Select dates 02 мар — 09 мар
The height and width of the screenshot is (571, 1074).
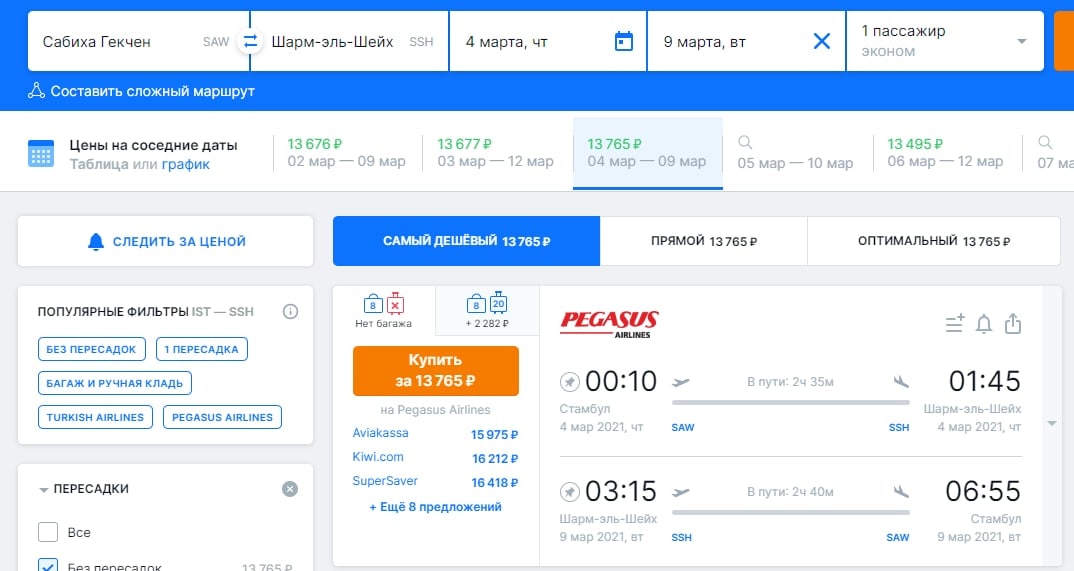point(347,153)
